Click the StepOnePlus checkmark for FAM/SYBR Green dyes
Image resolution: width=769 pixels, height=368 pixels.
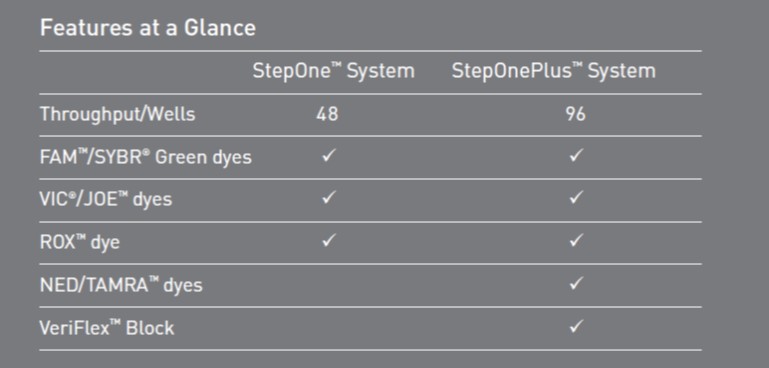click(576, 157)
